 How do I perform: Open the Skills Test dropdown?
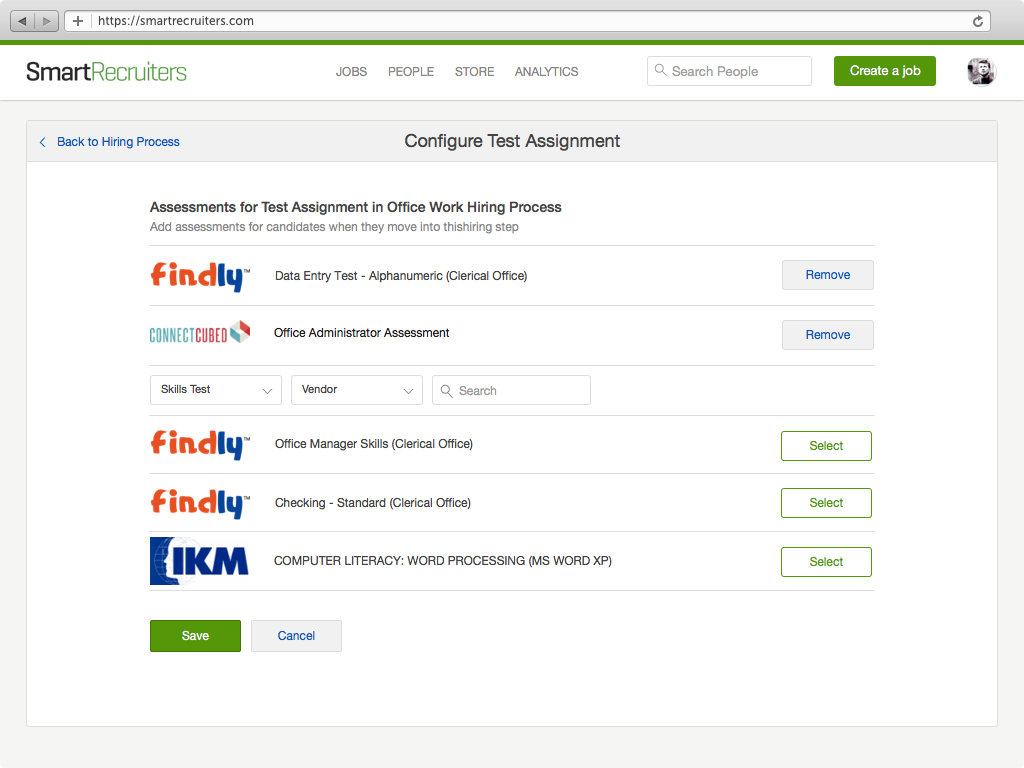pyautogui.click(x=216, y=390)
